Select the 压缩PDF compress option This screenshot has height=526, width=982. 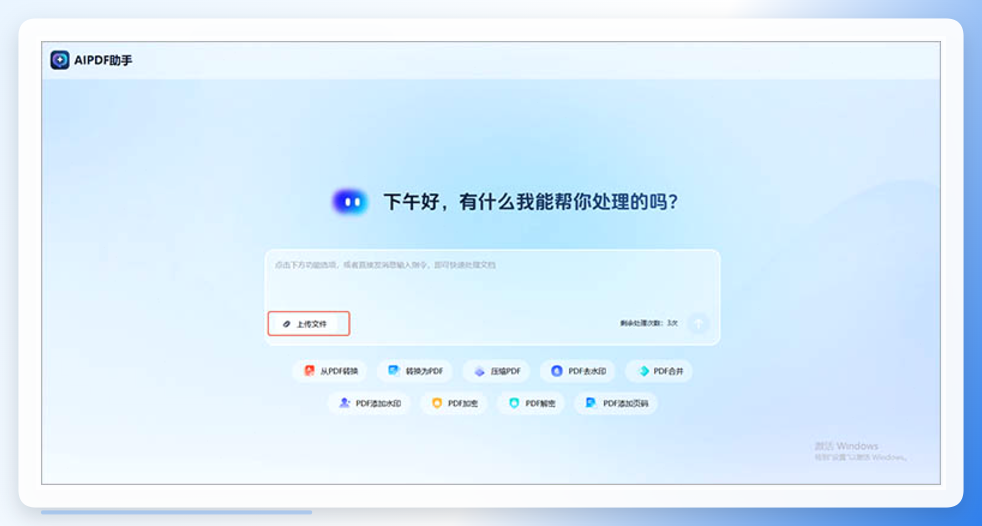(497, 371)
